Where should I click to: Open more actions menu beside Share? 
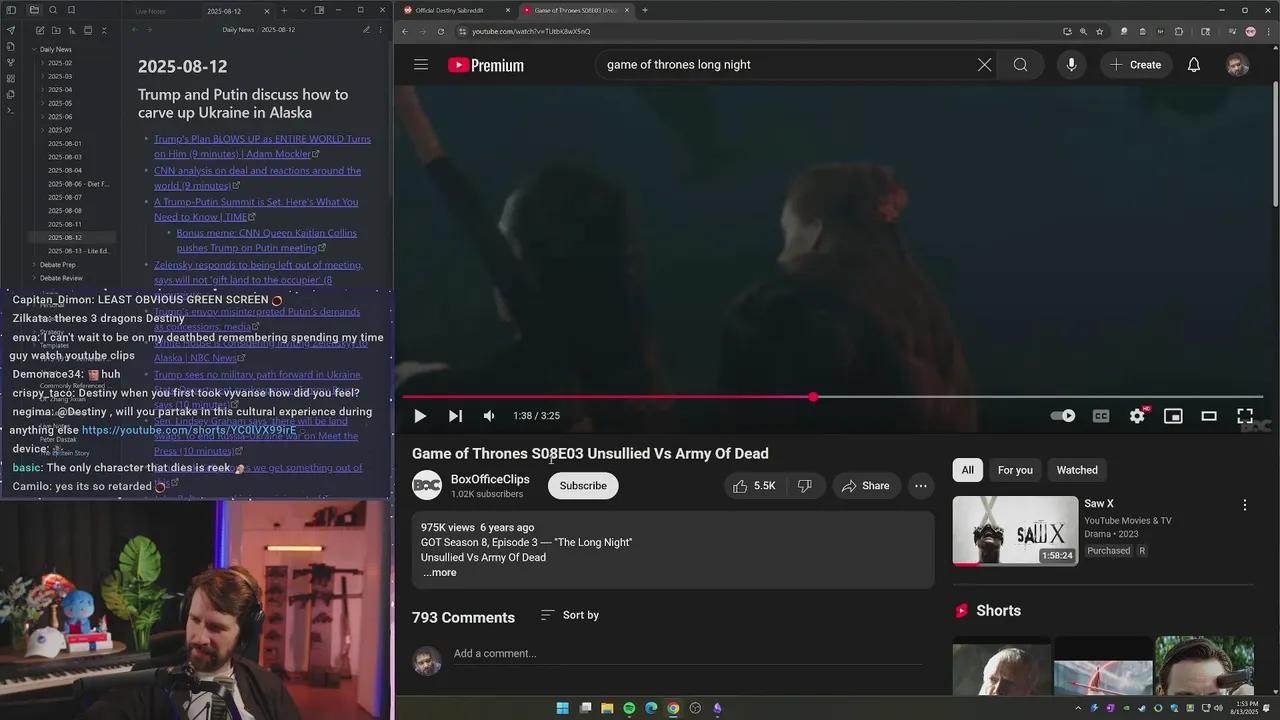coord(921,486)
